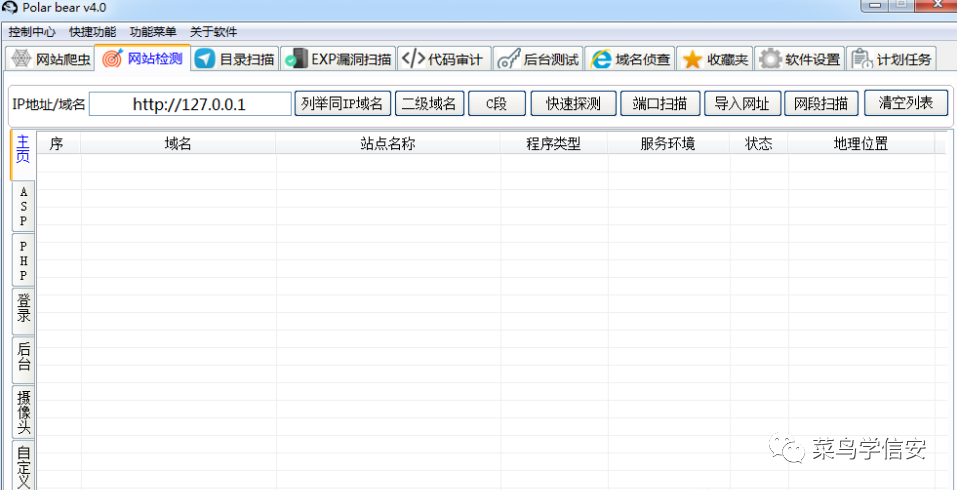Select the 目录扫描 directory scan tab
Image resolution: width=957 pixels, height=490 pixels.
[235, 59]
